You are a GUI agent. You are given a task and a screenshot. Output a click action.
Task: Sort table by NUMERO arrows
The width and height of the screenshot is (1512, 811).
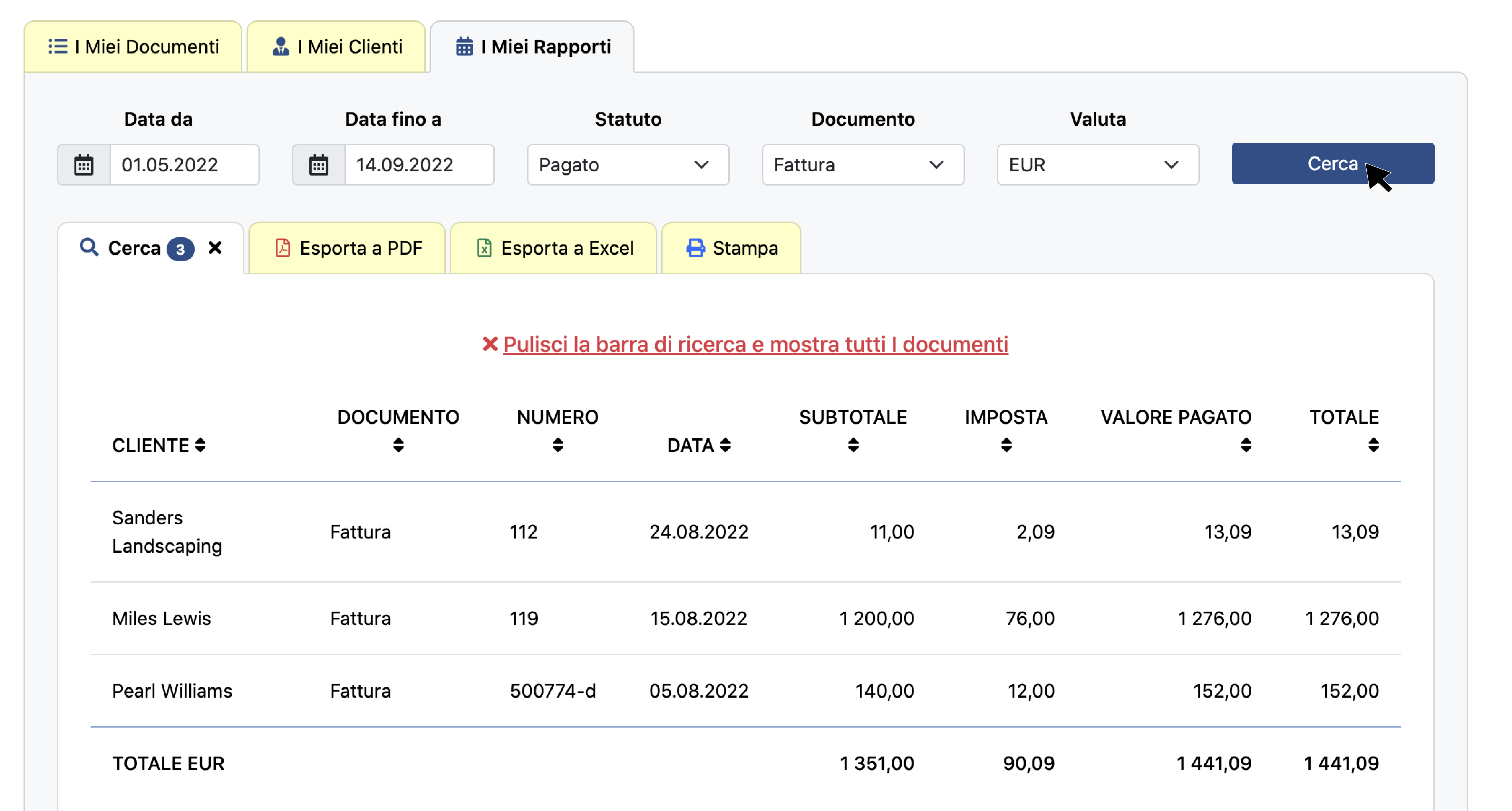coord(557,445)
